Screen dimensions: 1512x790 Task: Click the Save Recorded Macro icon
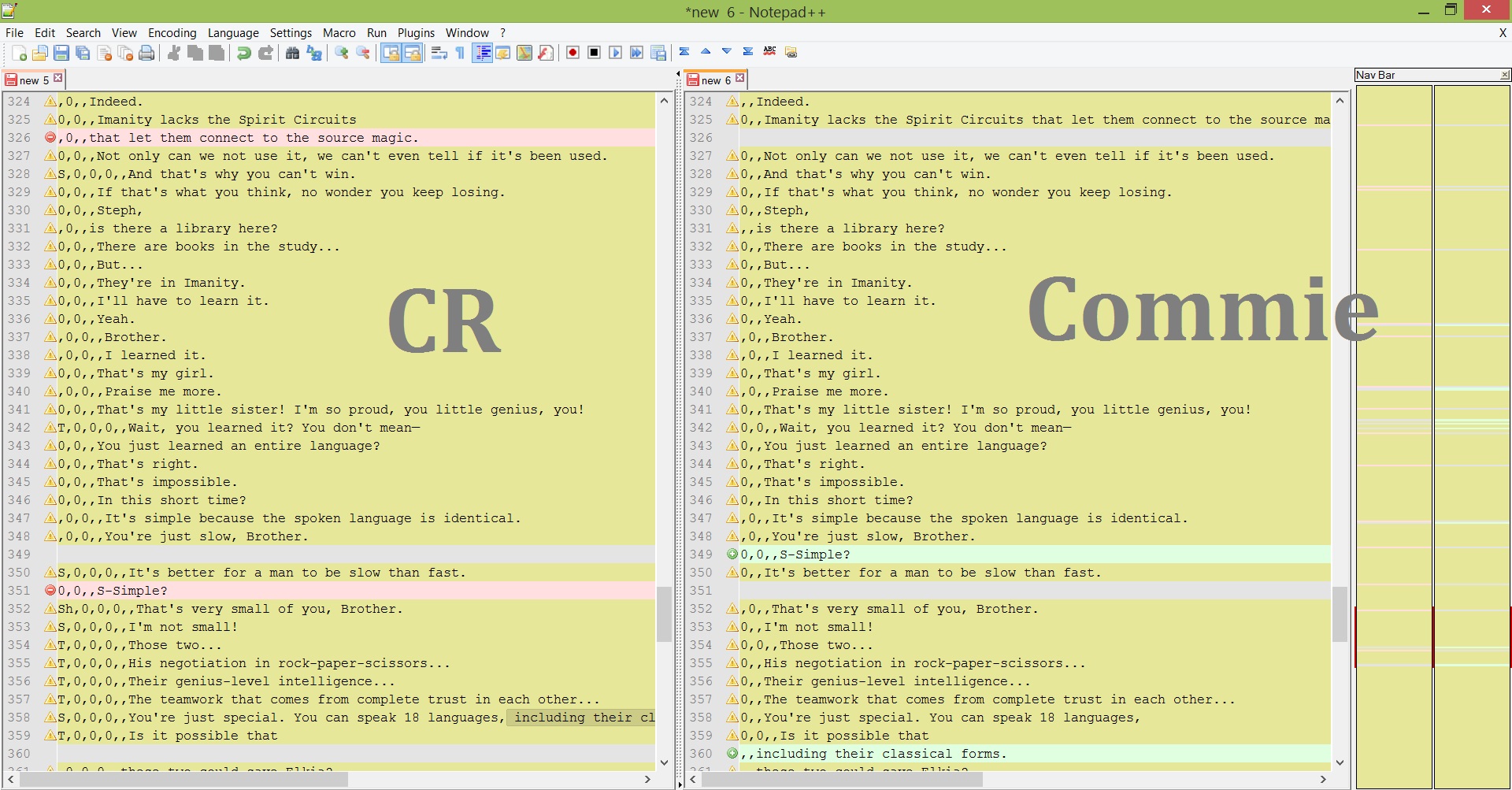tap(658, 53)
